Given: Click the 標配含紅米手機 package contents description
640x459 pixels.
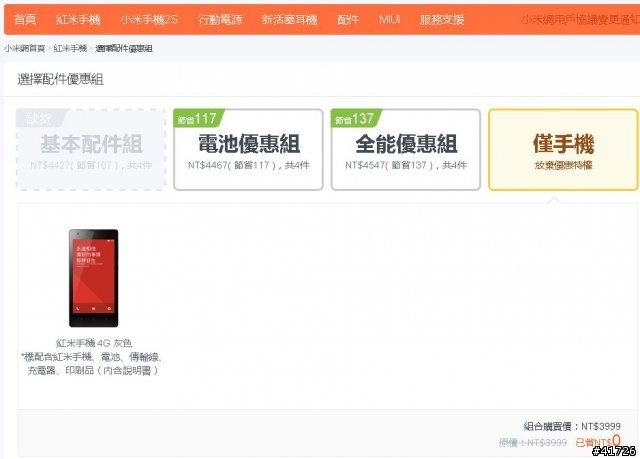Looking at the screenshot, I should [93, 364].
